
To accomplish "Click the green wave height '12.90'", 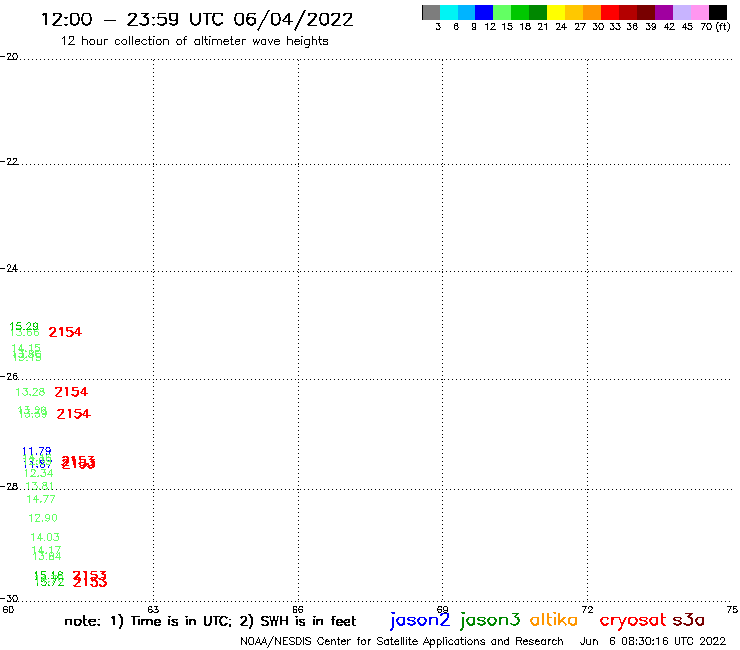I will click(x=43, y=518).
